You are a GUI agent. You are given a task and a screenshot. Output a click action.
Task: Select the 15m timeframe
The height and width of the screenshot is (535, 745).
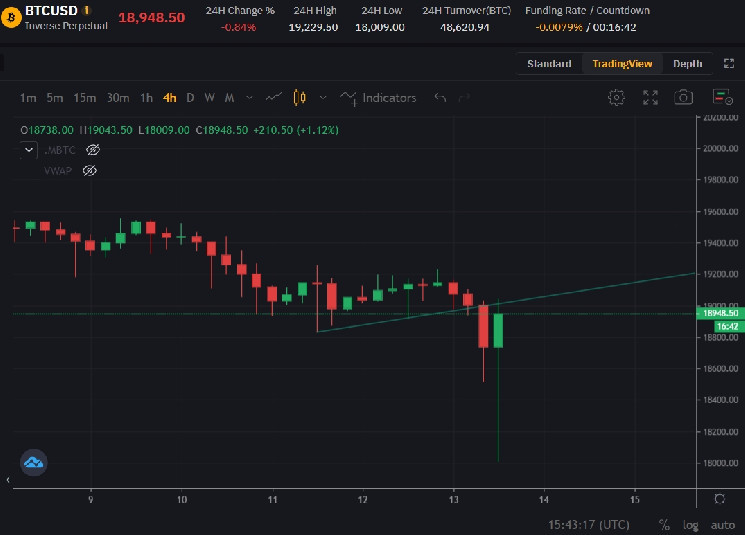click(x=85, y=98)
